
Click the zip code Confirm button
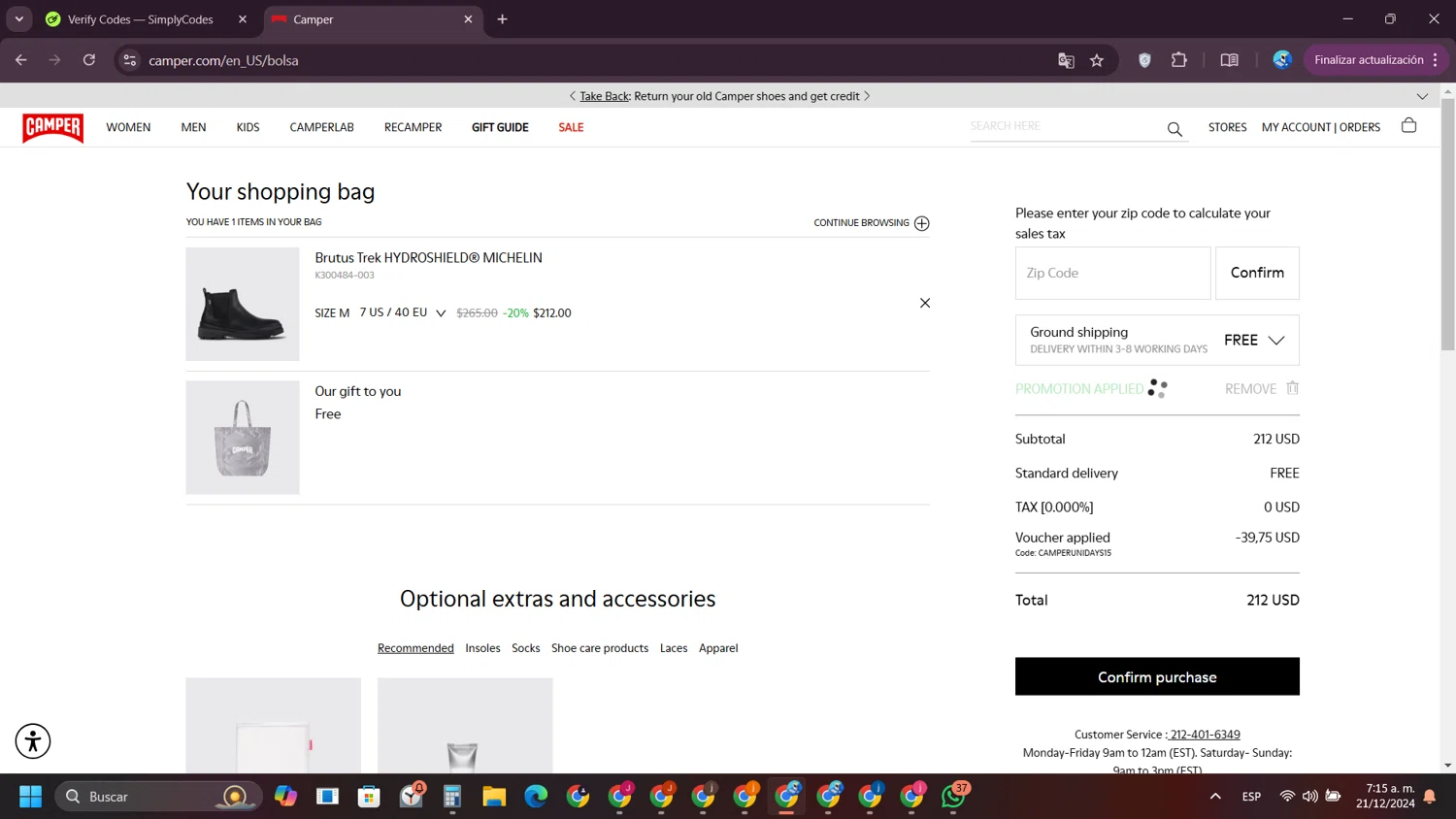pos(1257,273)
